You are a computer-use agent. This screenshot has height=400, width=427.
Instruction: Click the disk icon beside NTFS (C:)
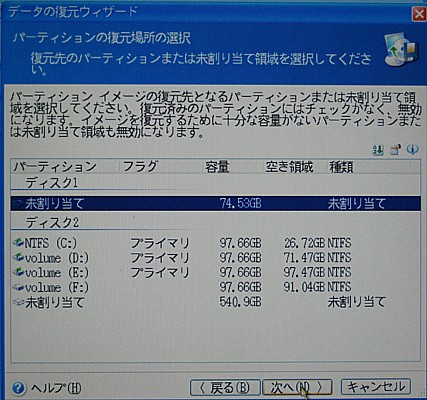(18, 243)
